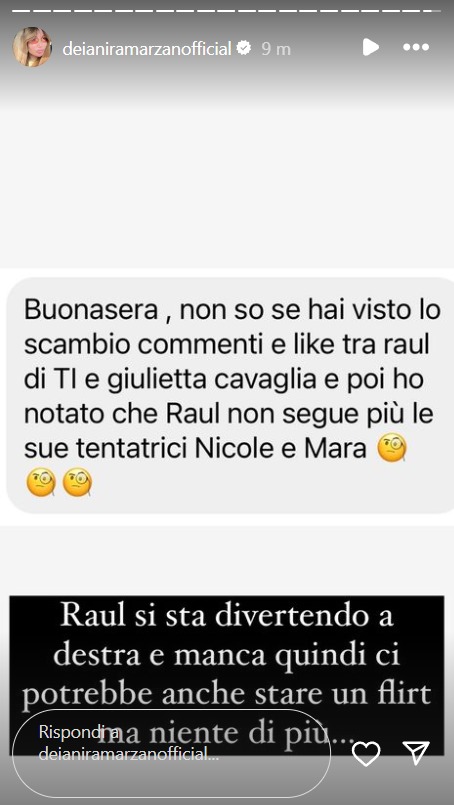This screenshot has height=805, width=454.
Task: Click first monocle emoji on the bubble's last line
Action: 41,483
